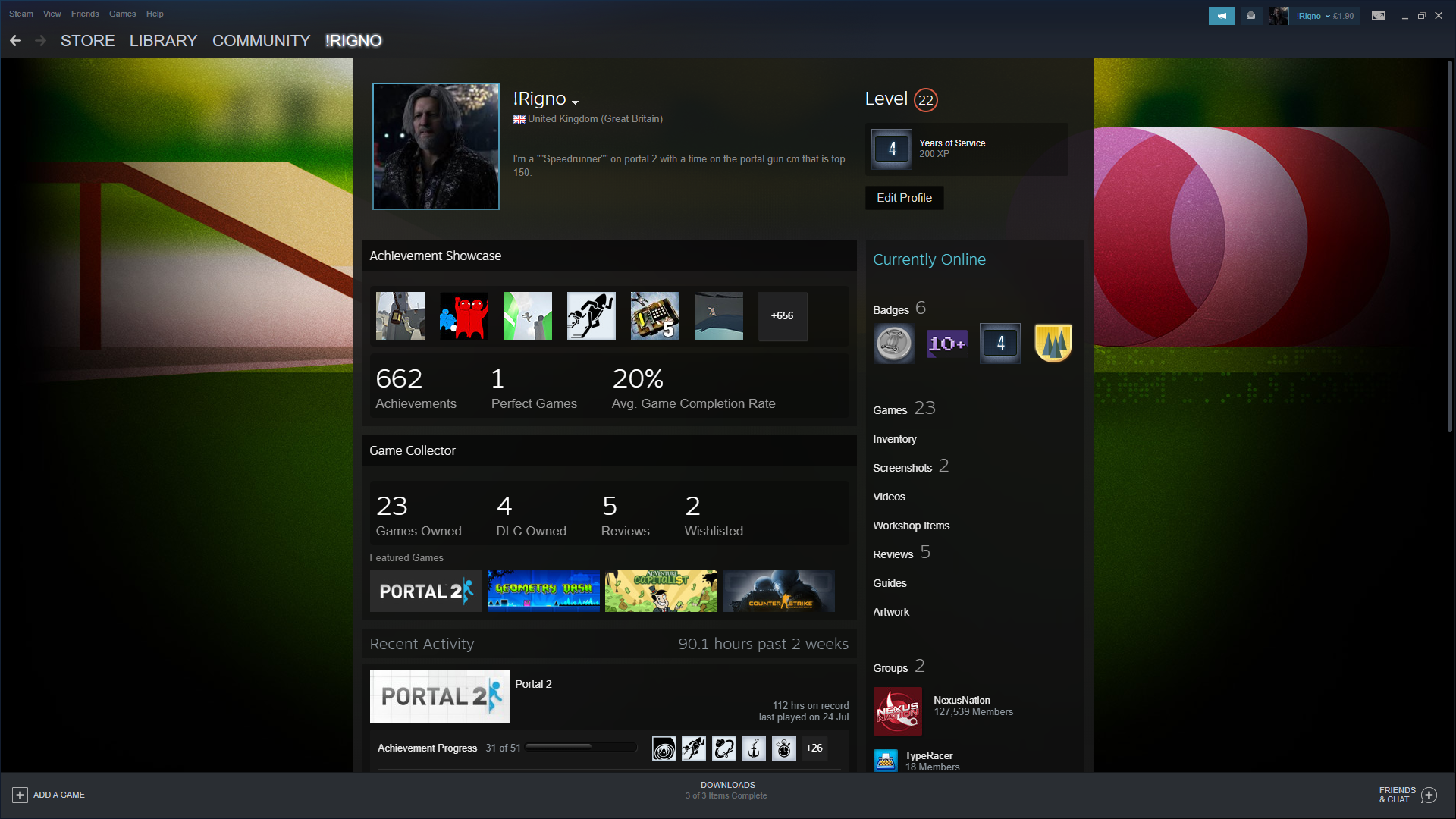Switch to the LIBRARY tab
The height and width of the screenshot is (819, 1456).
(163, 41)
